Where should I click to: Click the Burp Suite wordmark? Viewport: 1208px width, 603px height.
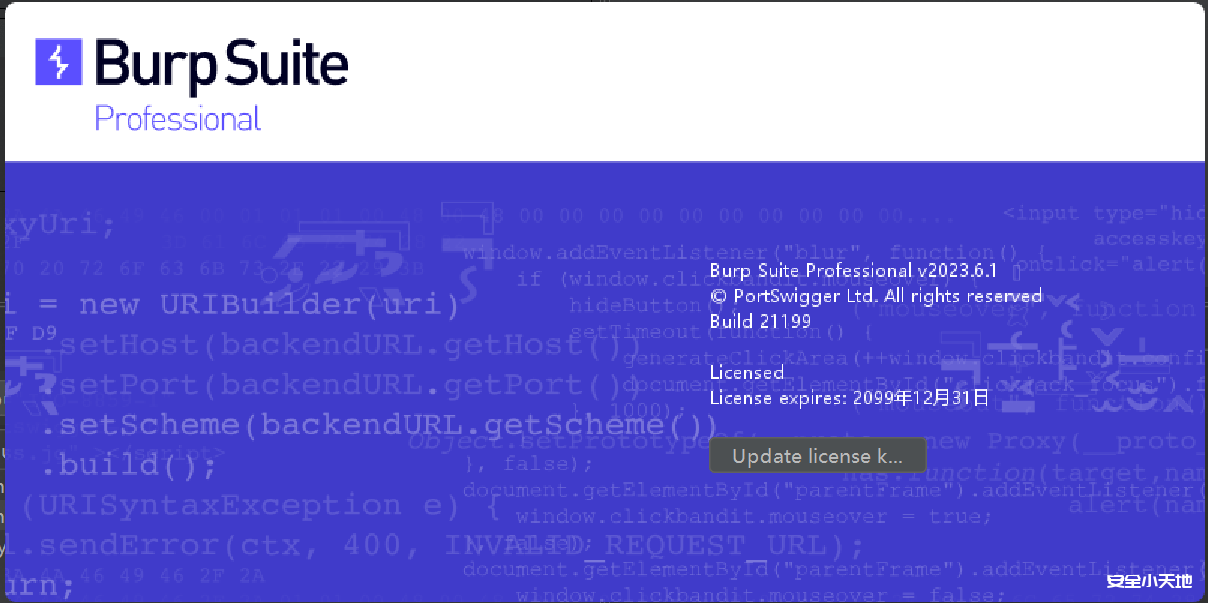220,63
